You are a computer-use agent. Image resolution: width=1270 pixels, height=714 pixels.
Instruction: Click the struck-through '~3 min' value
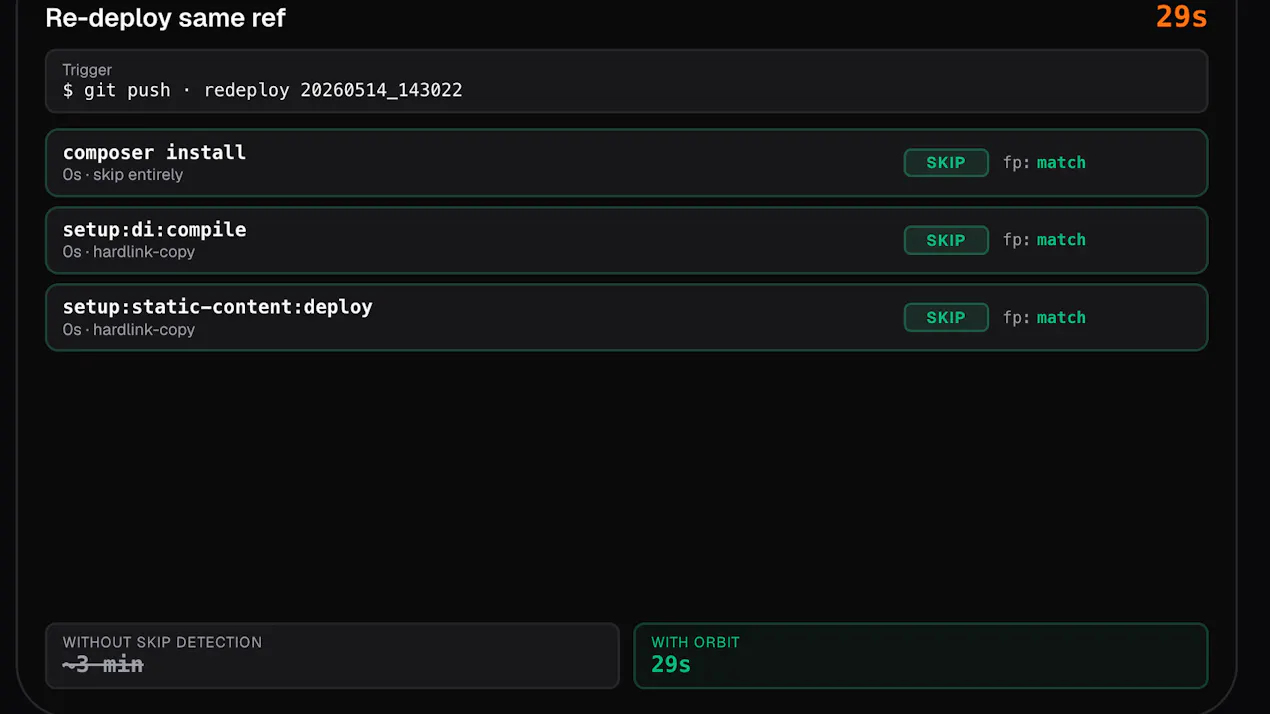[103, 664]
